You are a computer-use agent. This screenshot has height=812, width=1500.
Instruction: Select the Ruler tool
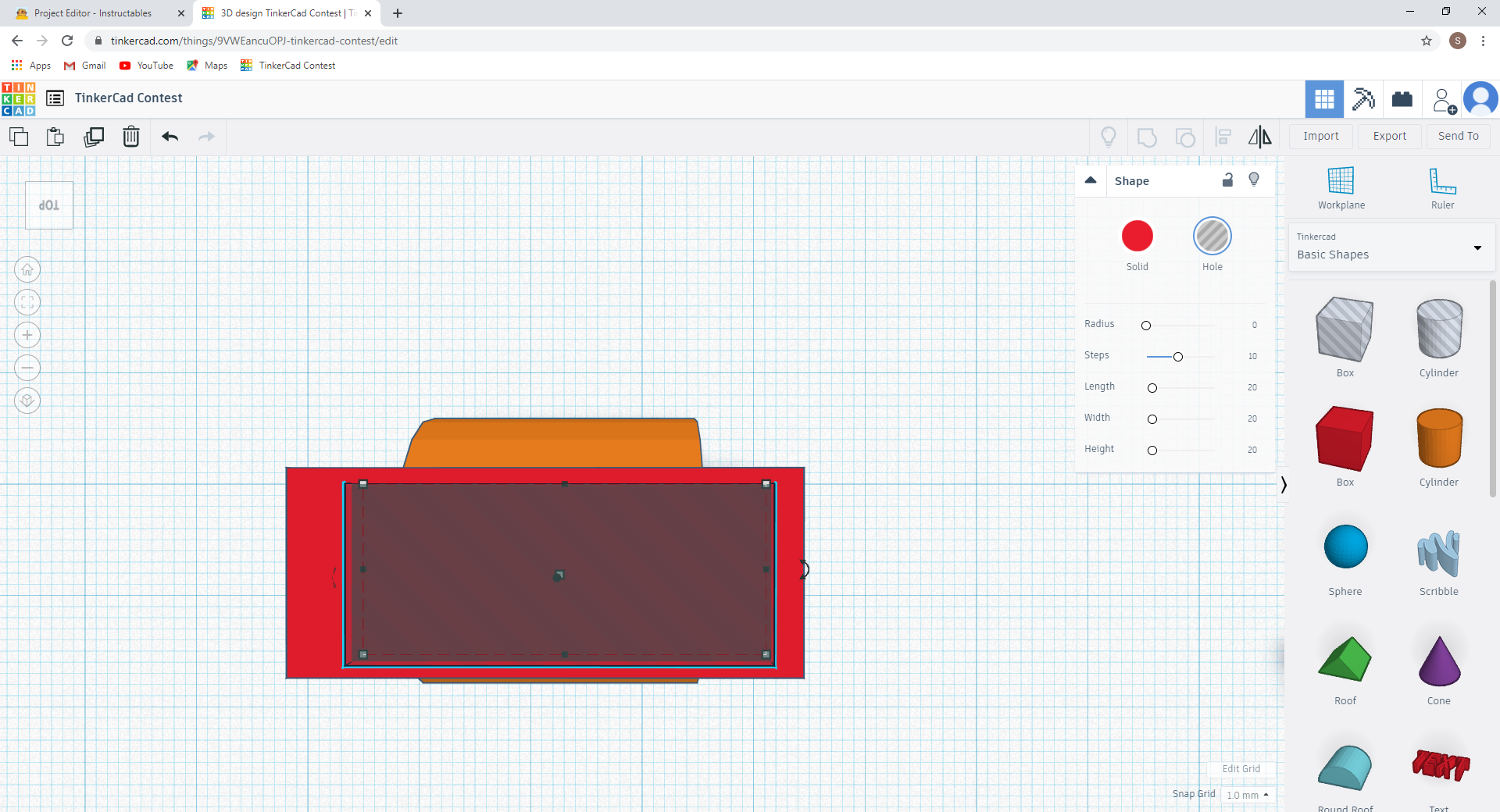point(1442,188)
